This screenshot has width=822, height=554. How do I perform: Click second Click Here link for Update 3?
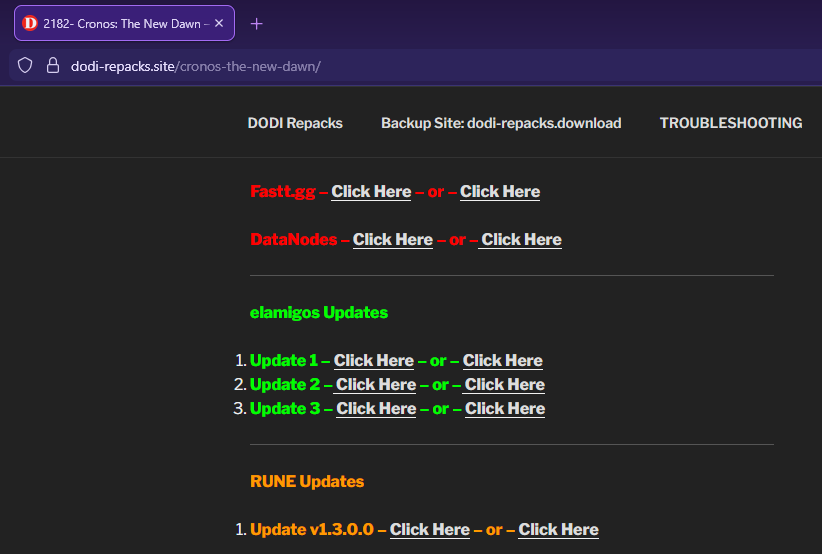(x=505, y=409)
